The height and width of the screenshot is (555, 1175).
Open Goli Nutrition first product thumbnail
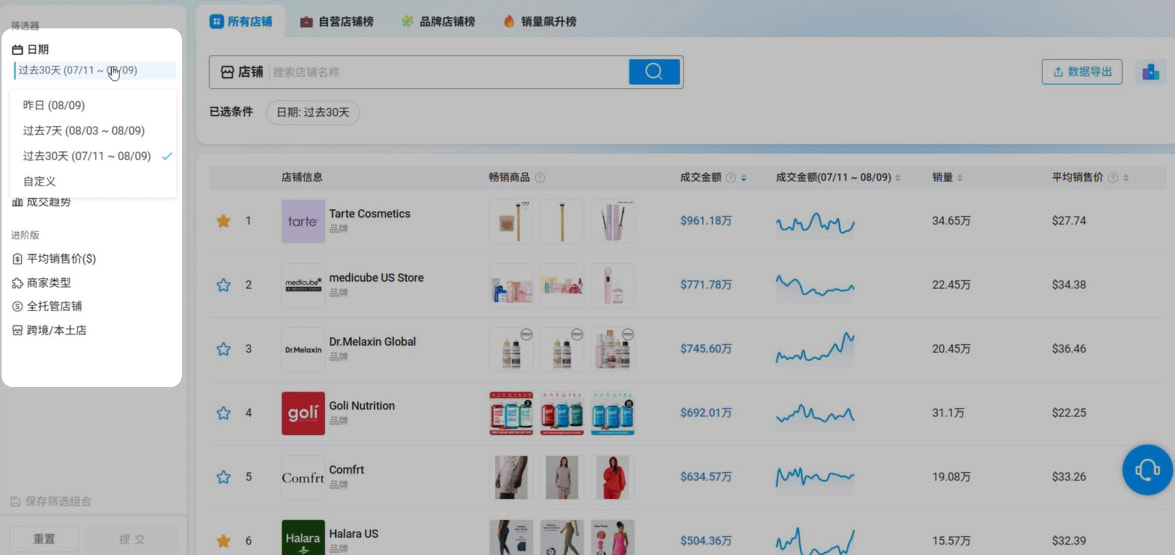(x=511, y=413)
